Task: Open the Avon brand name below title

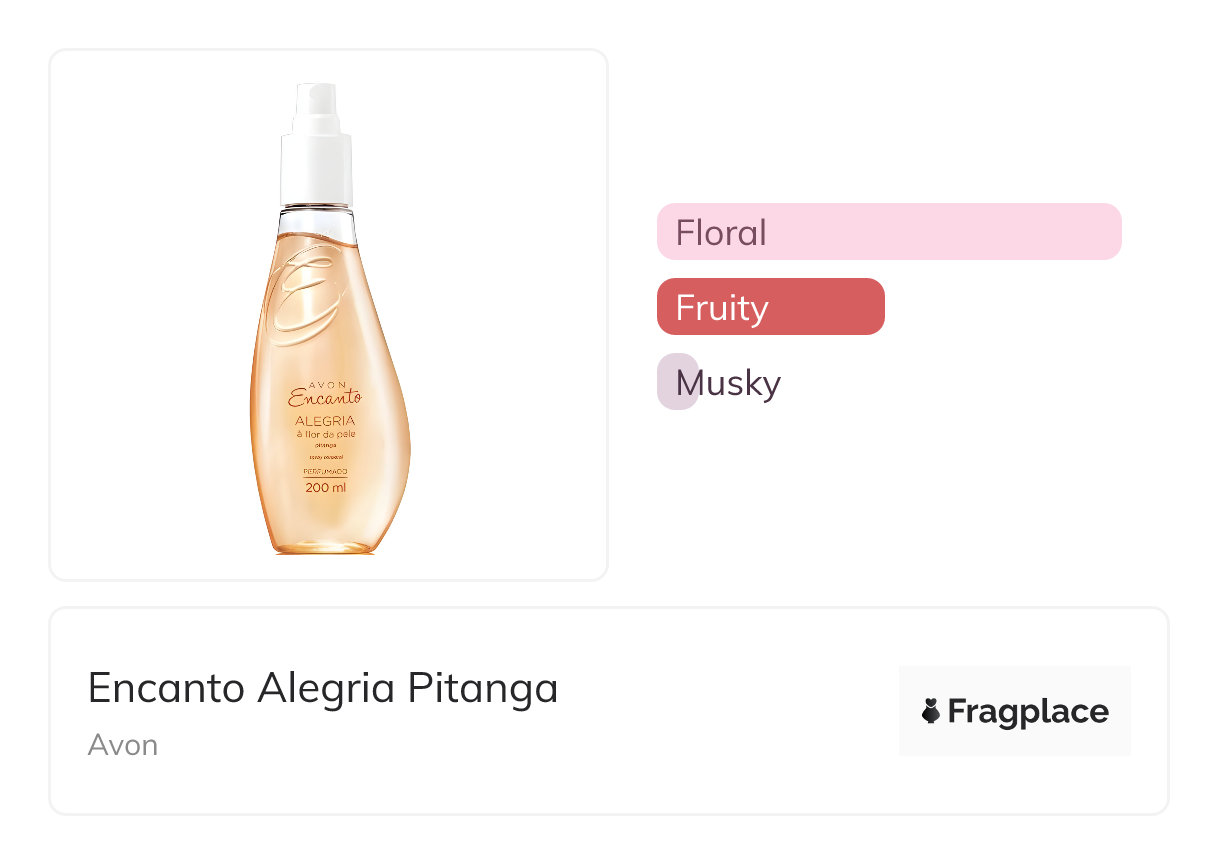Action: (122, 745)
